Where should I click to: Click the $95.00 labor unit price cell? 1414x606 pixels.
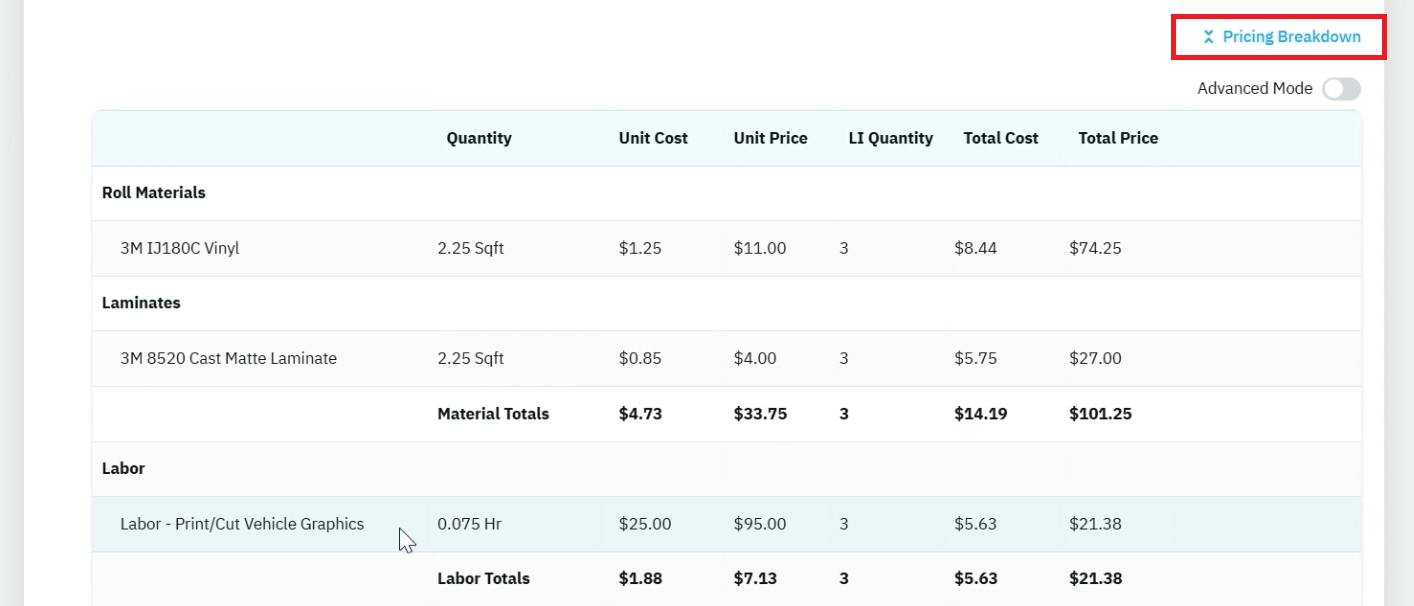(x=760, y=523)
